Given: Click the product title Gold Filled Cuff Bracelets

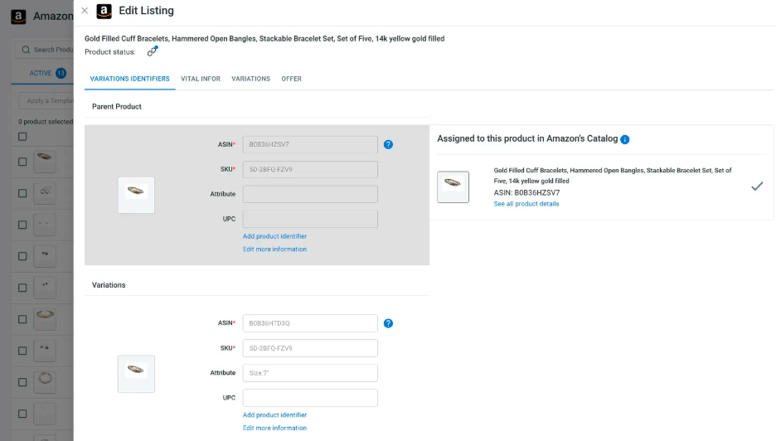Looking at the screenshot, I should [264, 39].
